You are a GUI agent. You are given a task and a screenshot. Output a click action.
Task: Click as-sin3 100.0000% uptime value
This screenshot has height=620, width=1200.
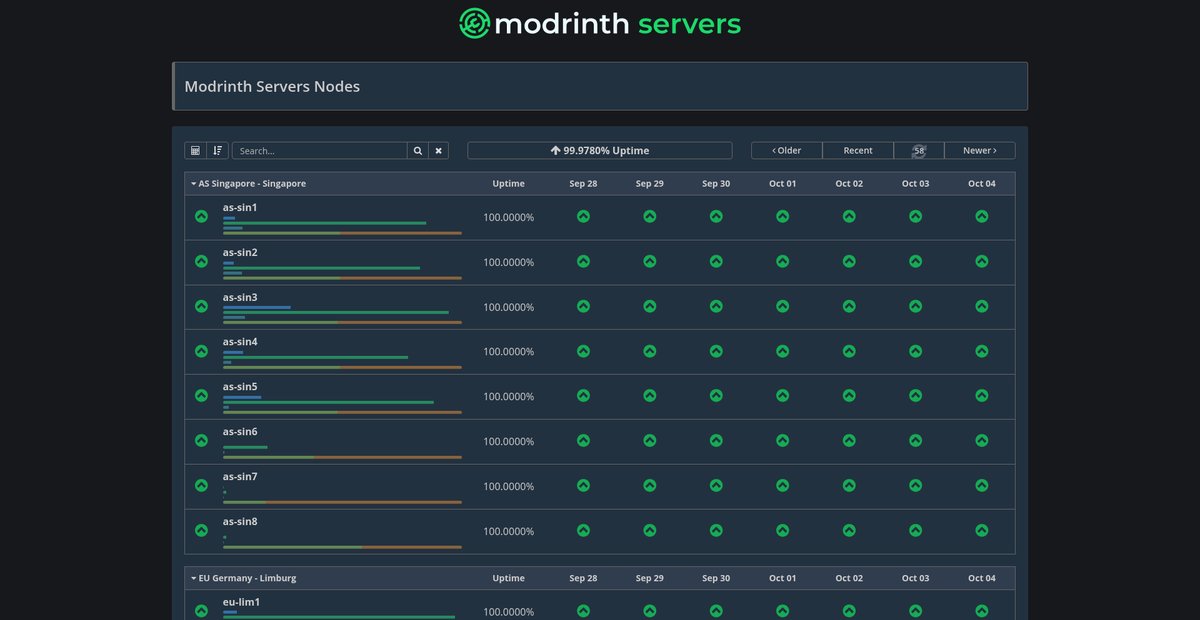point(509,307)
